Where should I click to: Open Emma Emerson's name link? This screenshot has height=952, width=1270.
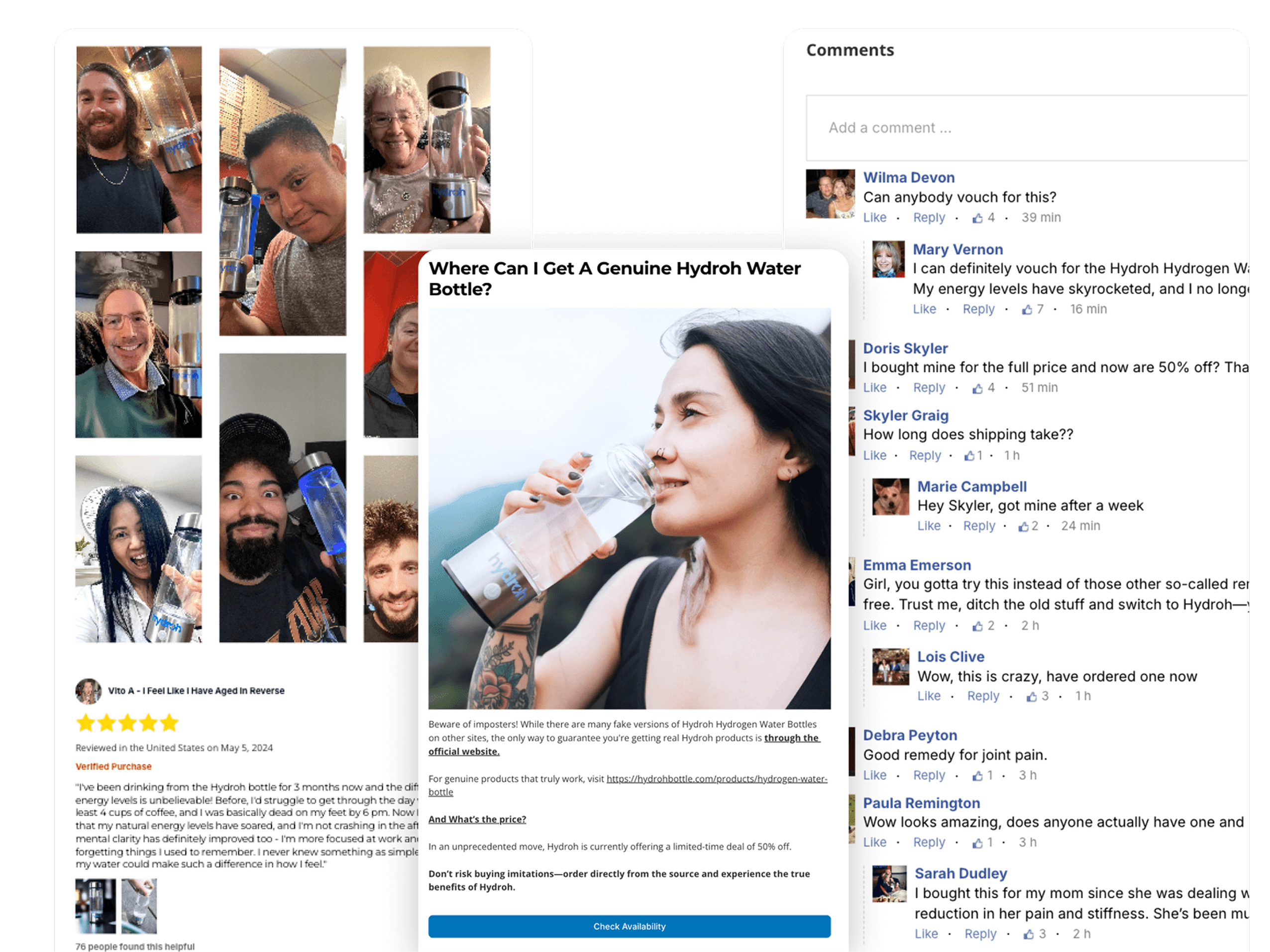(917, 565)
